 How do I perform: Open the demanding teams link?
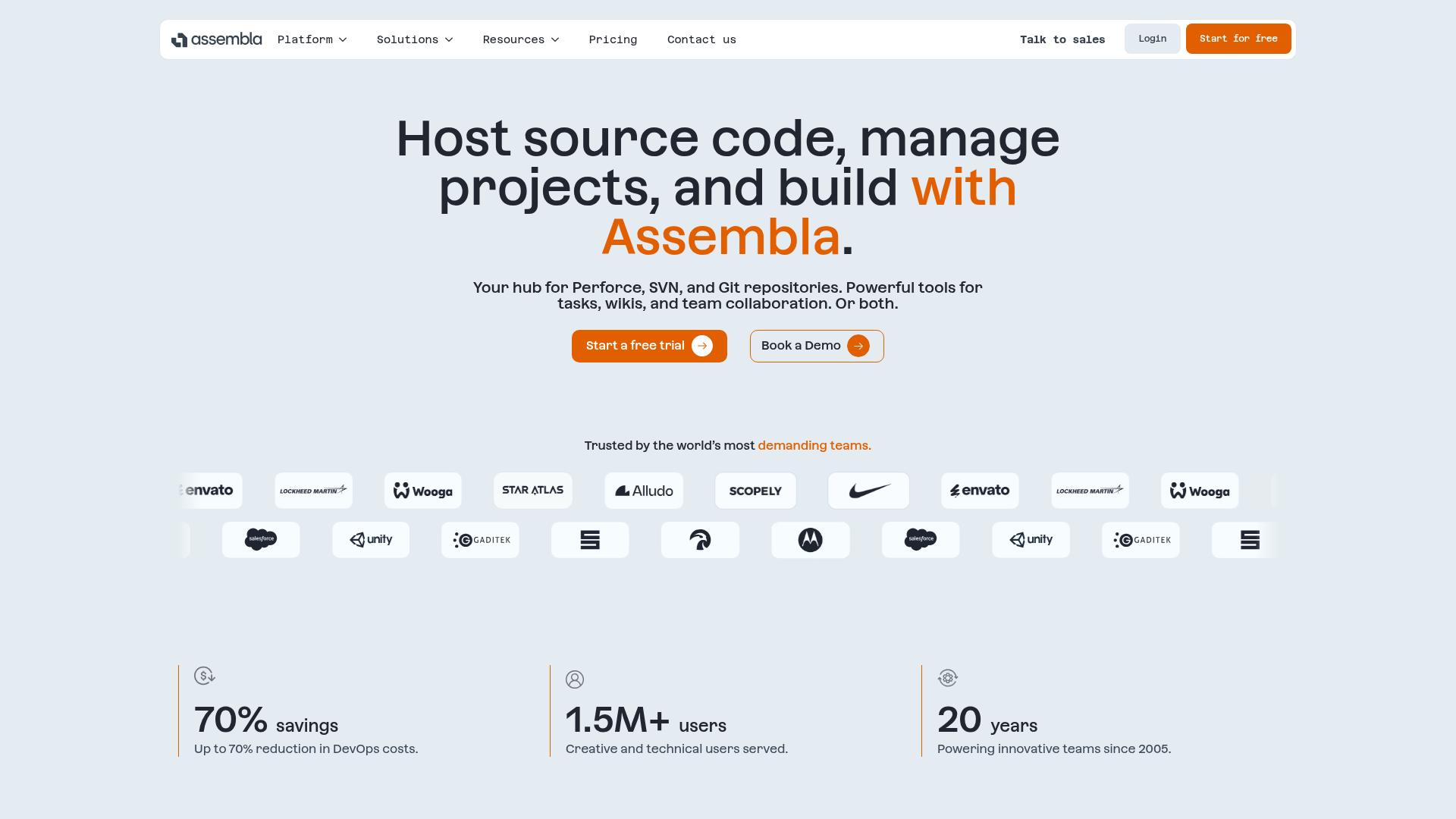pos(814,445)
